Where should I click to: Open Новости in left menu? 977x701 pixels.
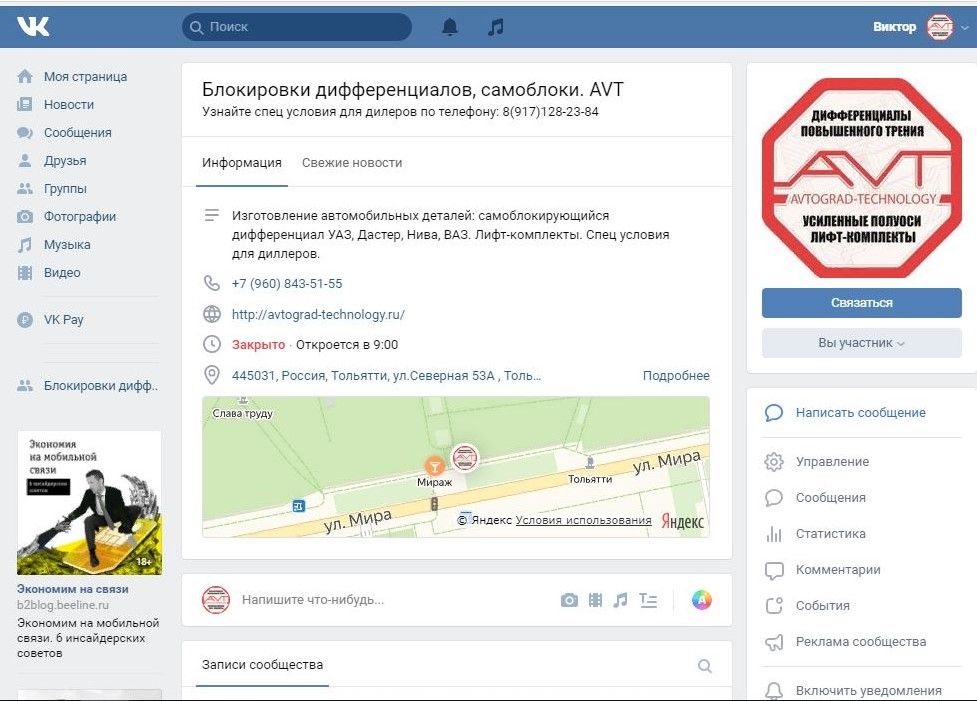pos(69,105)
